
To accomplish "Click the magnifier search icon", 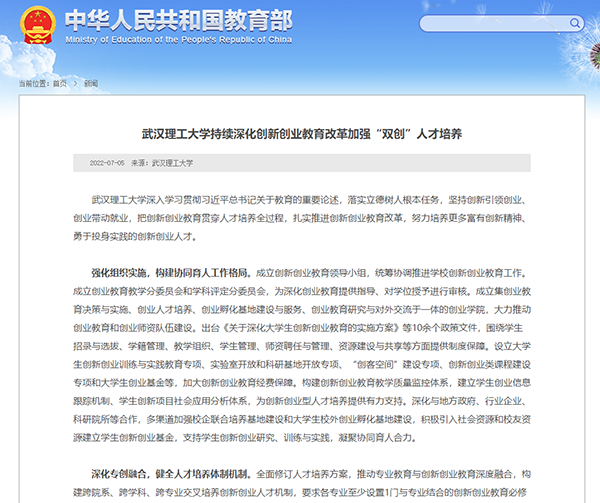I will coord(575,23).
